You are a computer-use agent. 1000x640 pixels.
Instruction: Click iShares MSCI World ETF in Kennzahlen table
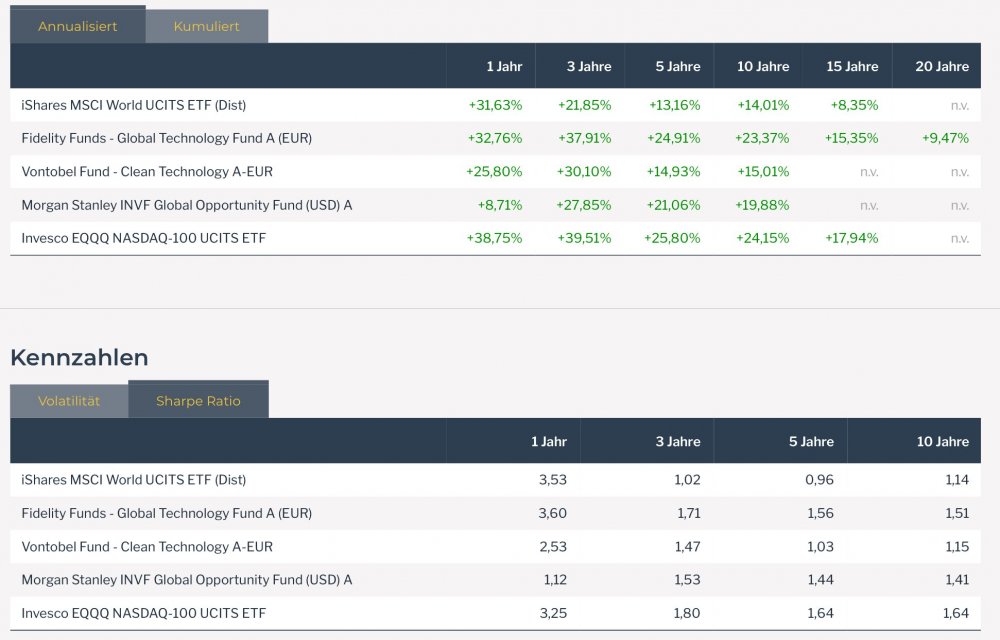tap(133, 480)
